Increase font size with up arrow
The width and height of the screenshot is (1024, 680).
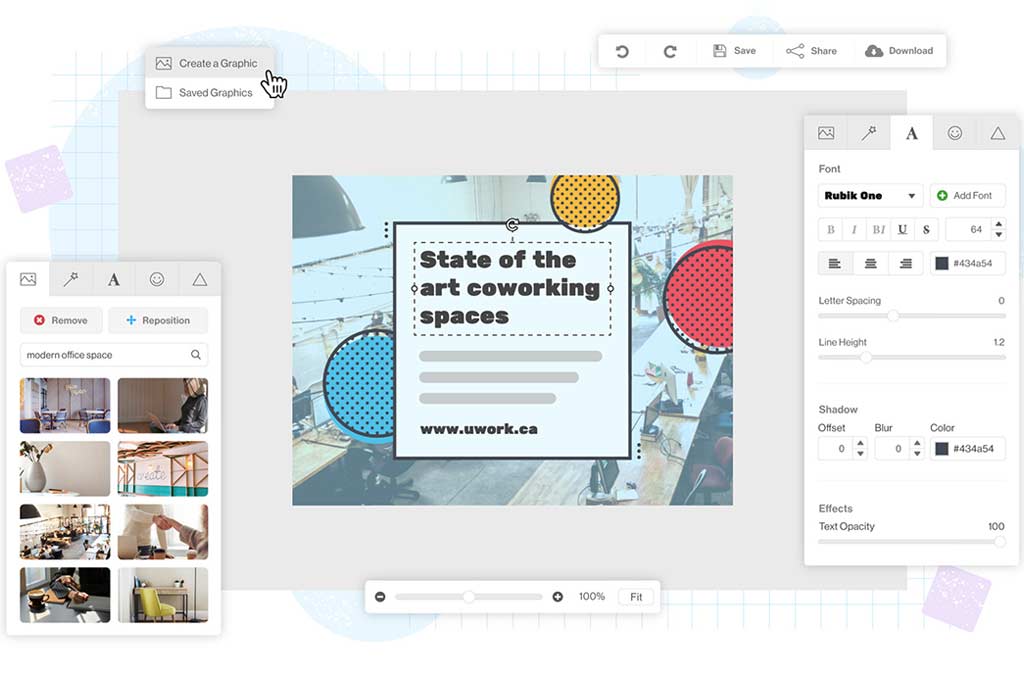999,224
